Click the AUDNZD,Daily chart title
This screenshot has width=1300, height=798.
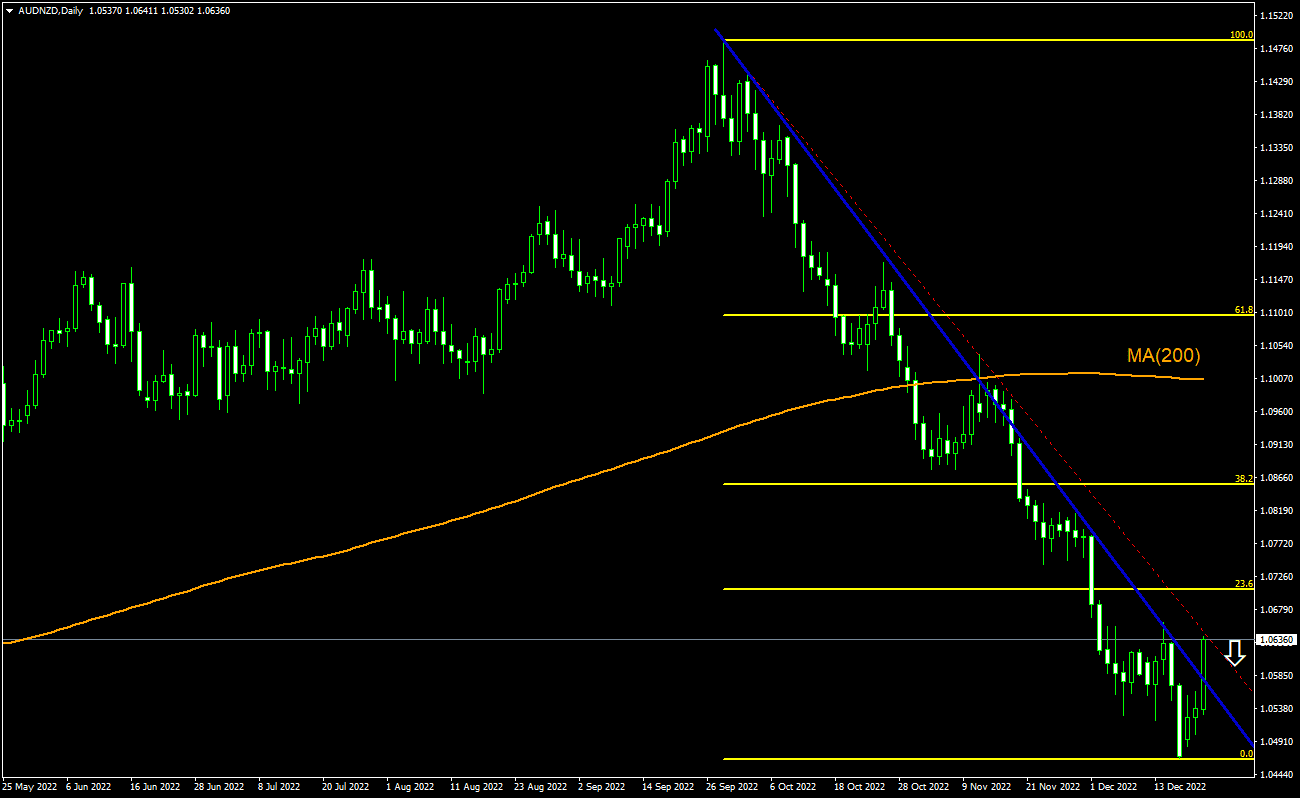tap(53, 12)
